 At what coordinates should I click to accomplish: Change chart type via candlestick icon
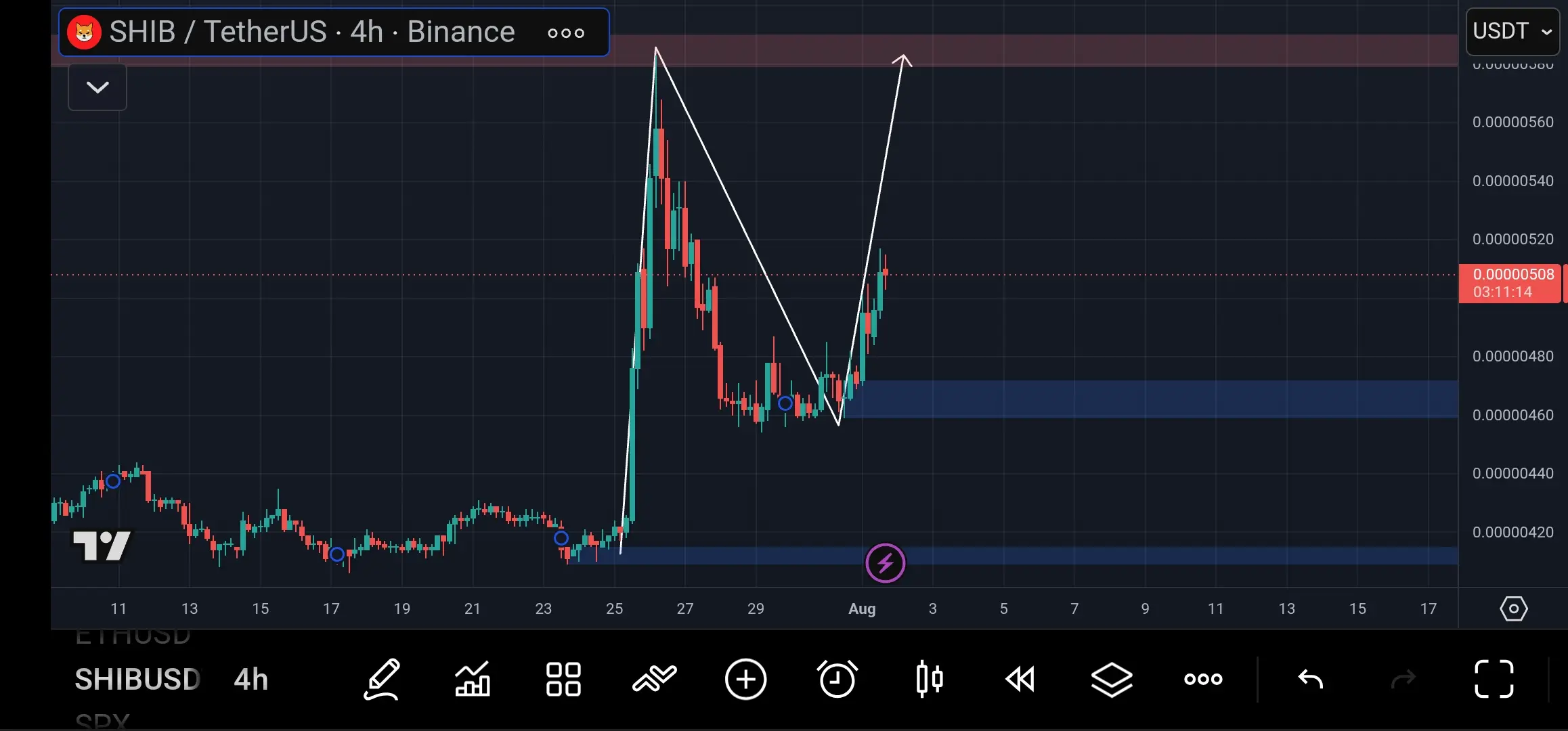tap(929, 679)
